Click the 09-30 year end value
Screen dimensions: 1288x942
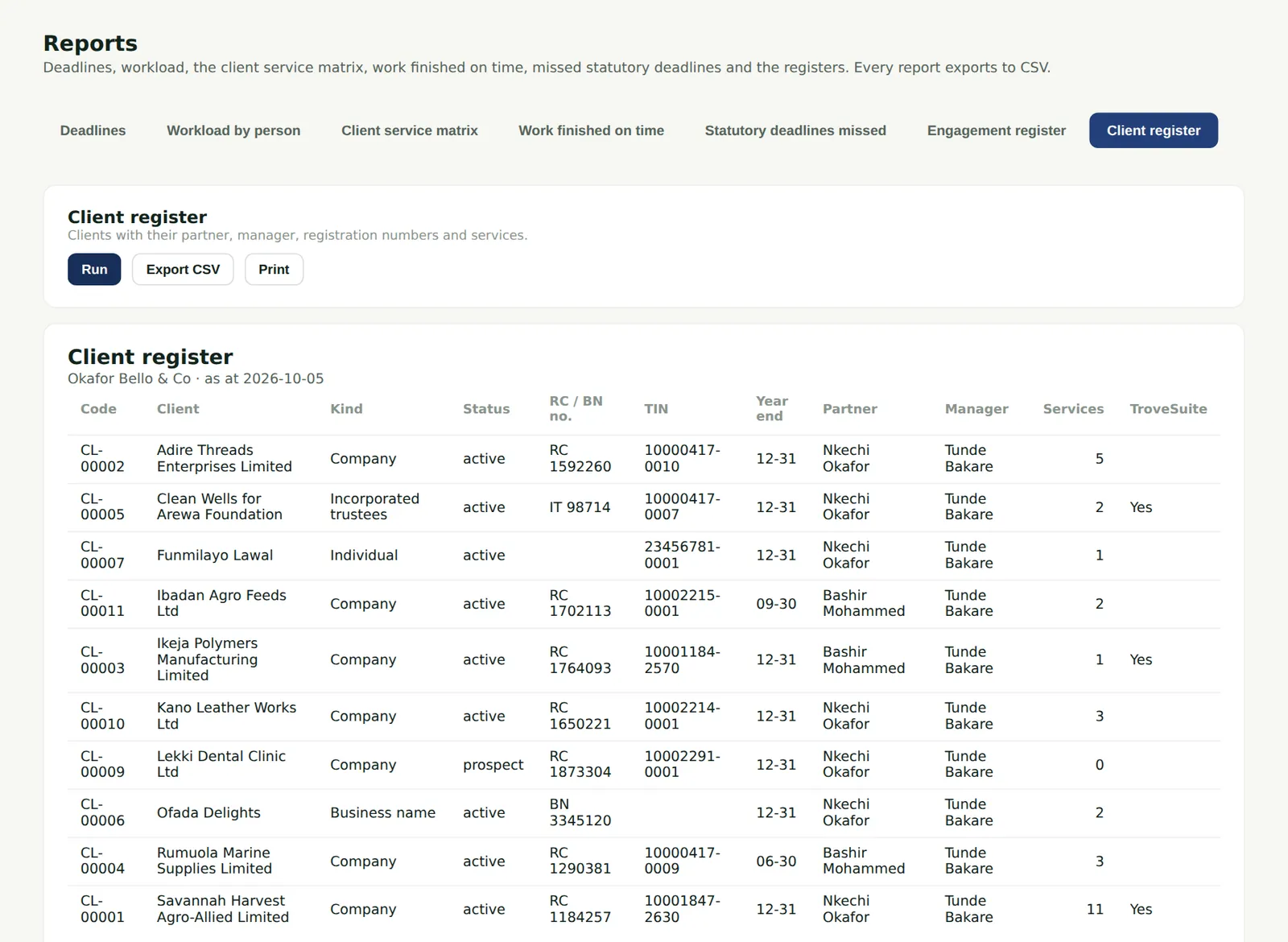click(776, 604)
